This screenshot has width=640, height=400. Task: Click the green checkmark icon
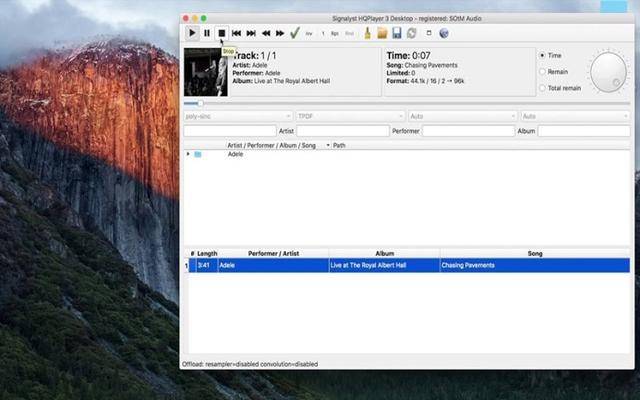point(295,33)
